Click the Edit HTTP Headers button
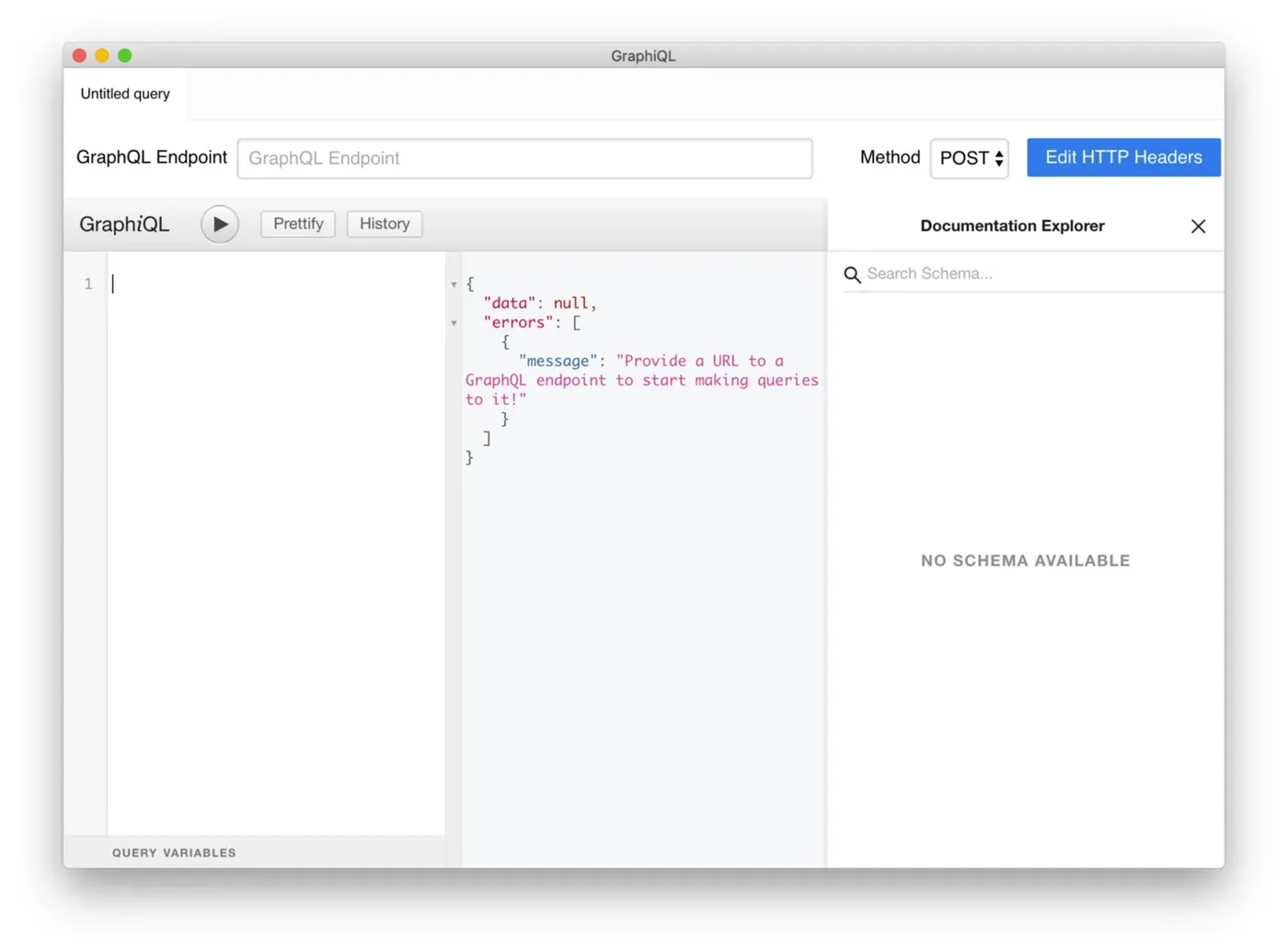The image size is (1288, 952). pos(1123,157)
